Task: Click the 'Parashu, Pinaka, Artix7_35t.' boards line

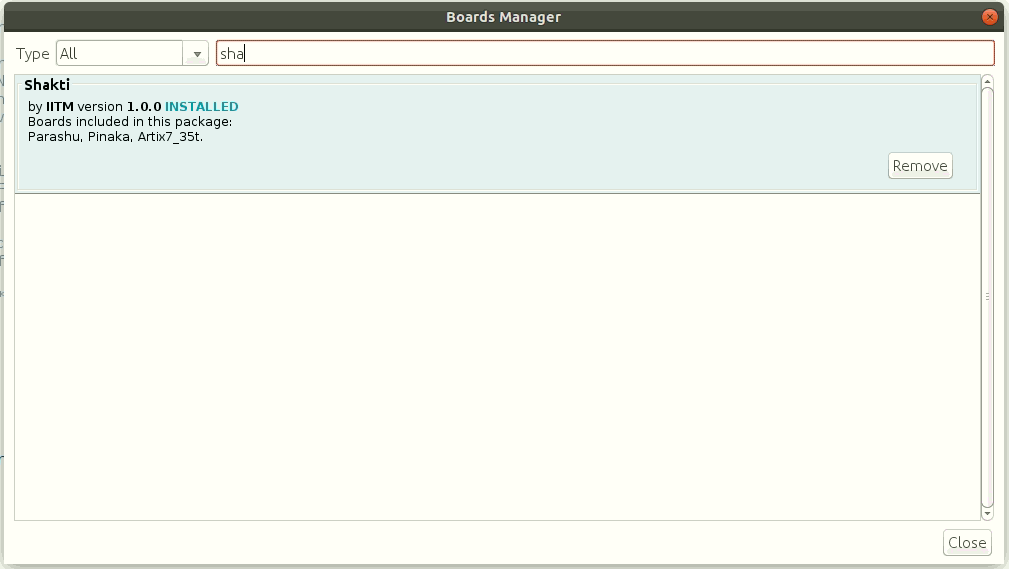Action: (115, 136)
